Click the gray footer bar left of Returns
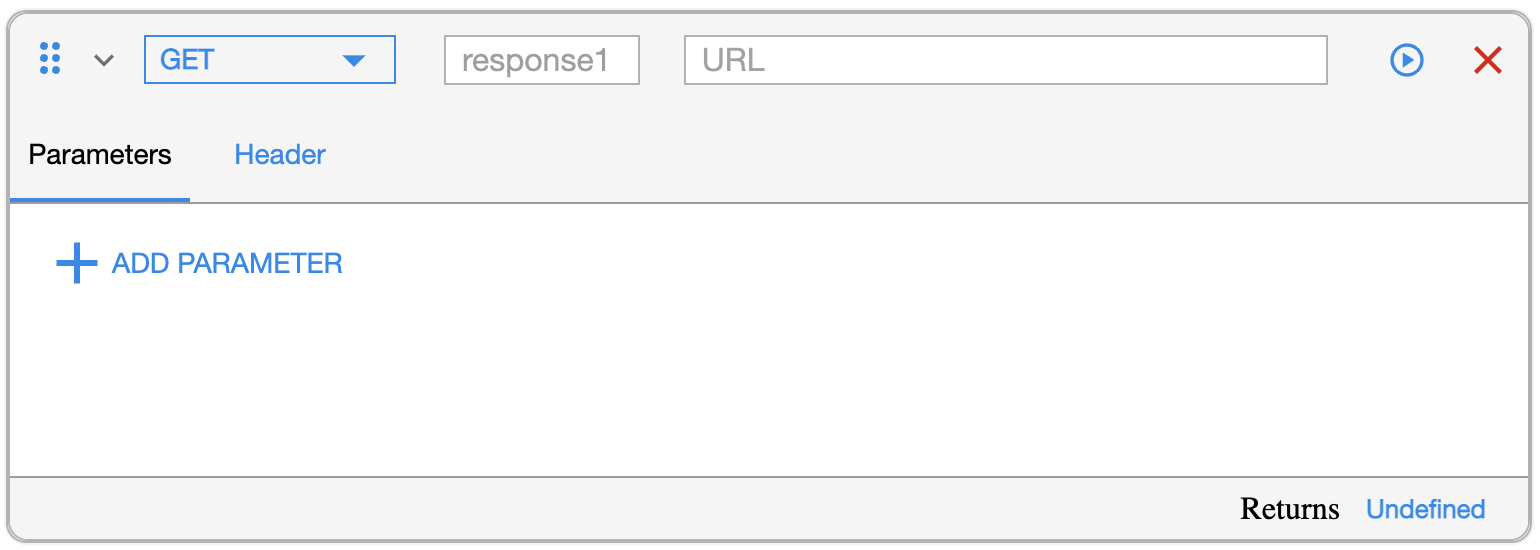1540x550 pixels. click(x=620, y=509)
